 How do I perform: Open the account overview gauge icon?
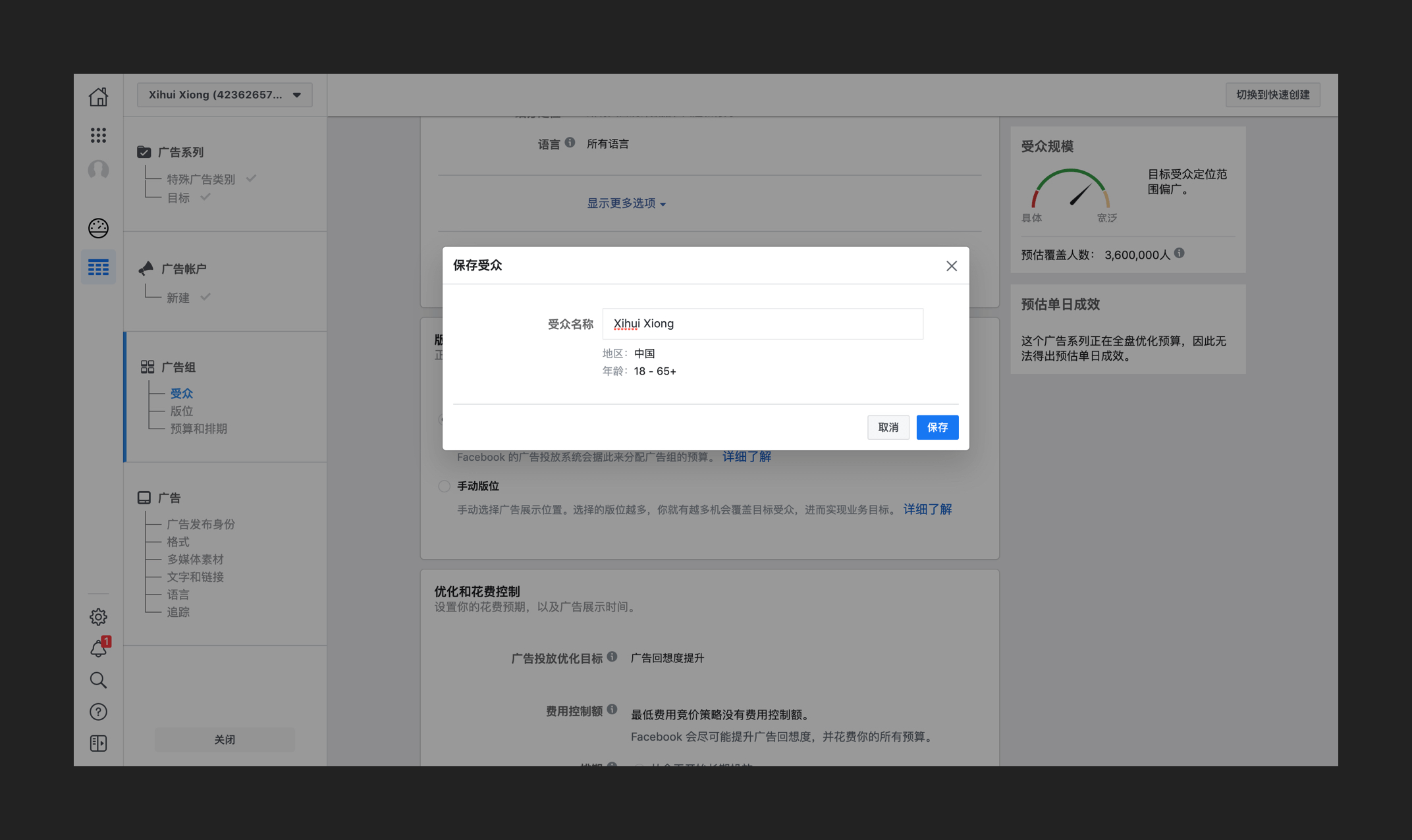point(98,228)
